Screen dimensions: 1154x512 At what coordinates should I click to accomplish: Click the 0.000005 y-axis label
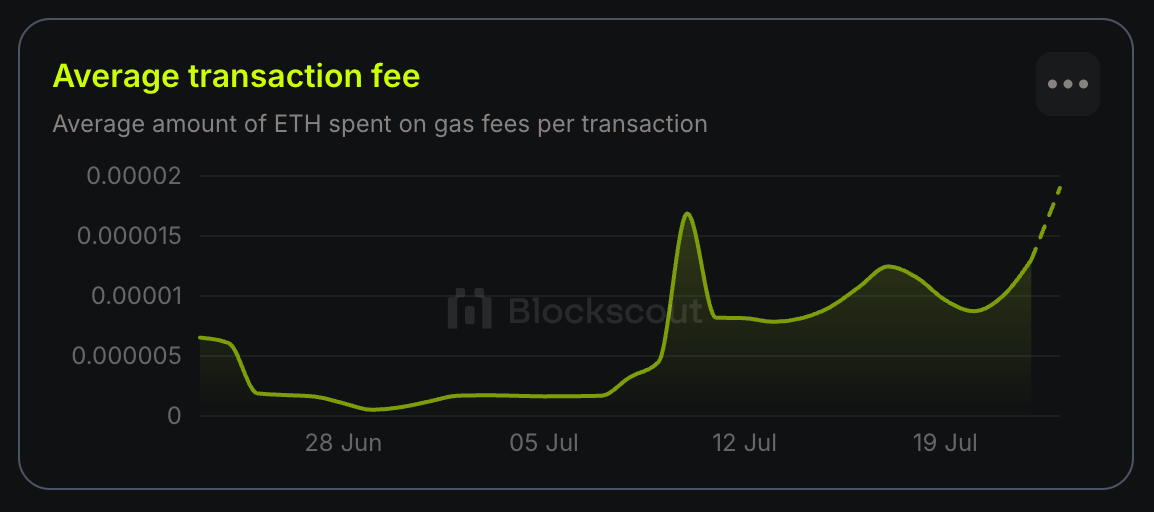point(128,356)
